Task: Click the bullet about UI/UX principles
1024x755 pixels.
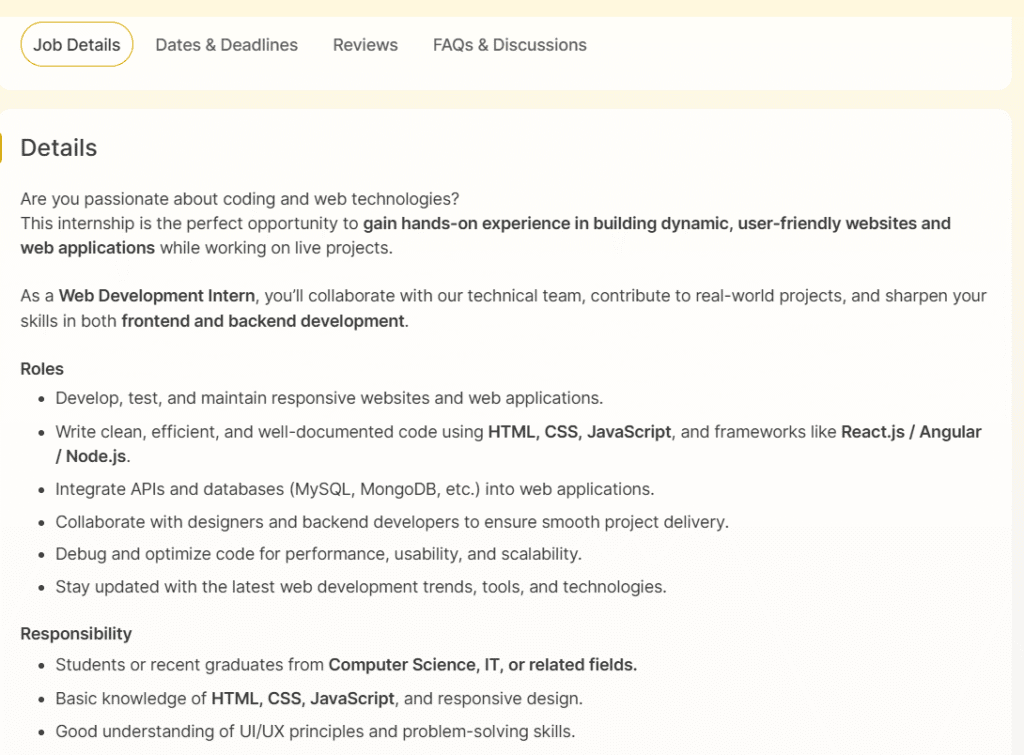Action: 312,731
